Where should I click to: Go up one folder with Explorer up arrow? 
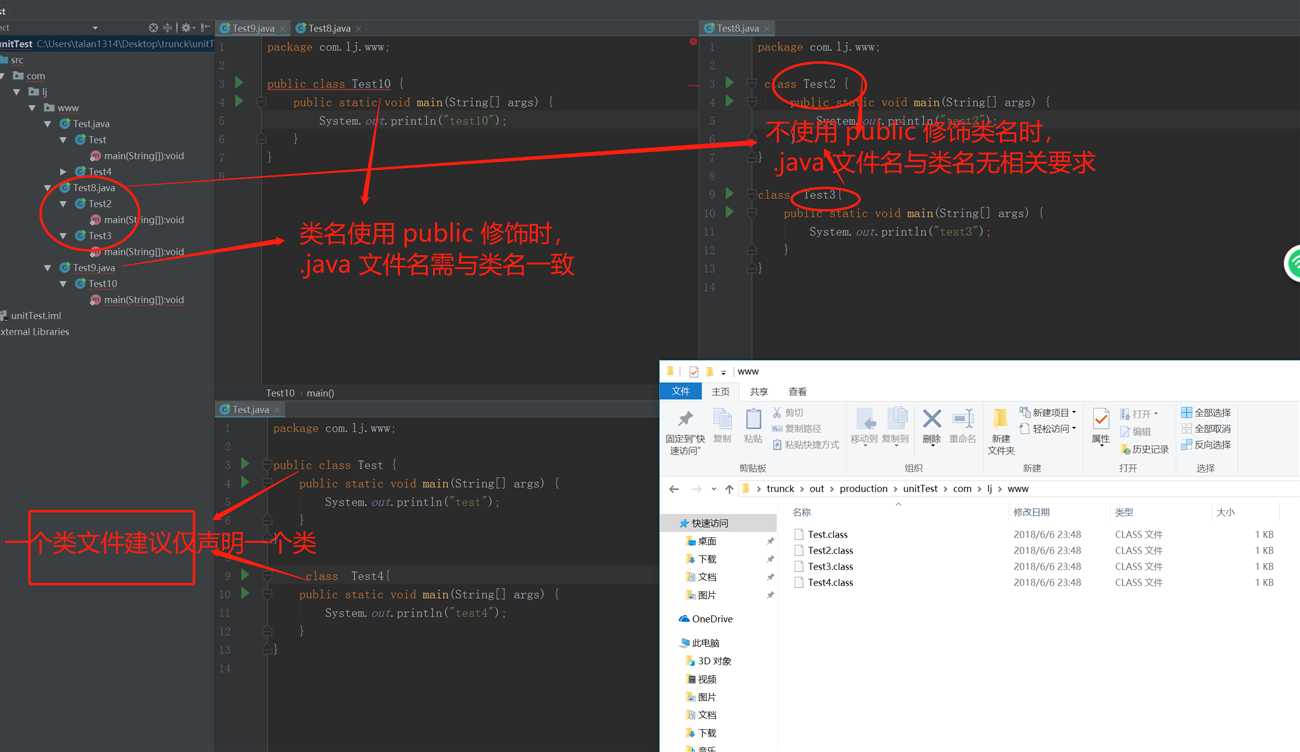pos(729,489)
